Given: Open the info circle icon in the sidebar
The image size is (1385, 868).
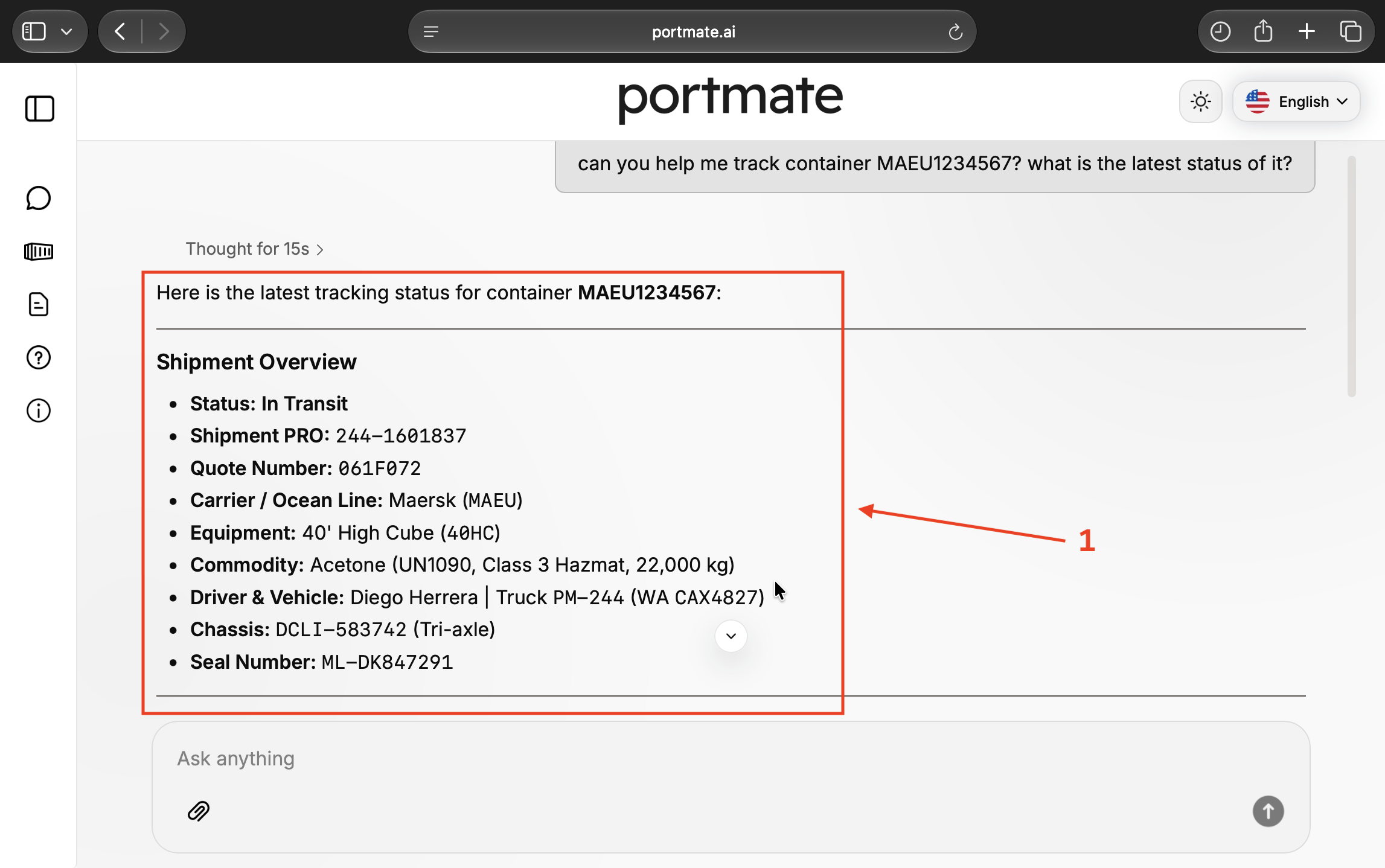Looking at the screenshot, I should coord(39,410).
